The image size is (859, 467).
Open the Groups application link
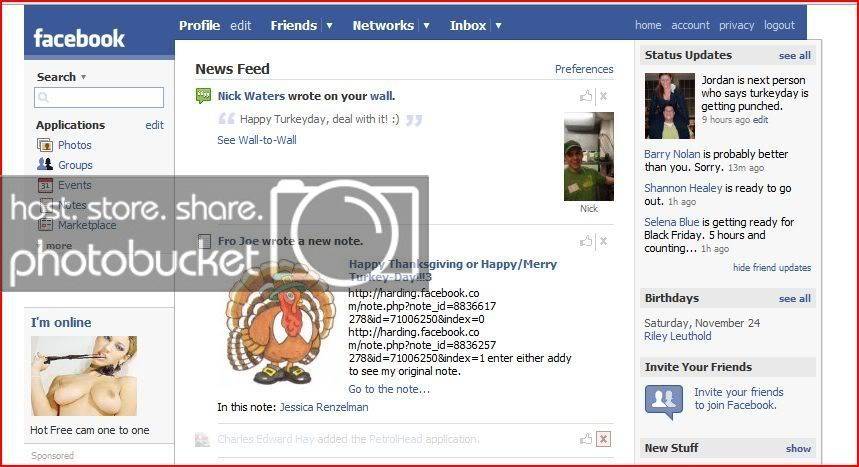75,165
